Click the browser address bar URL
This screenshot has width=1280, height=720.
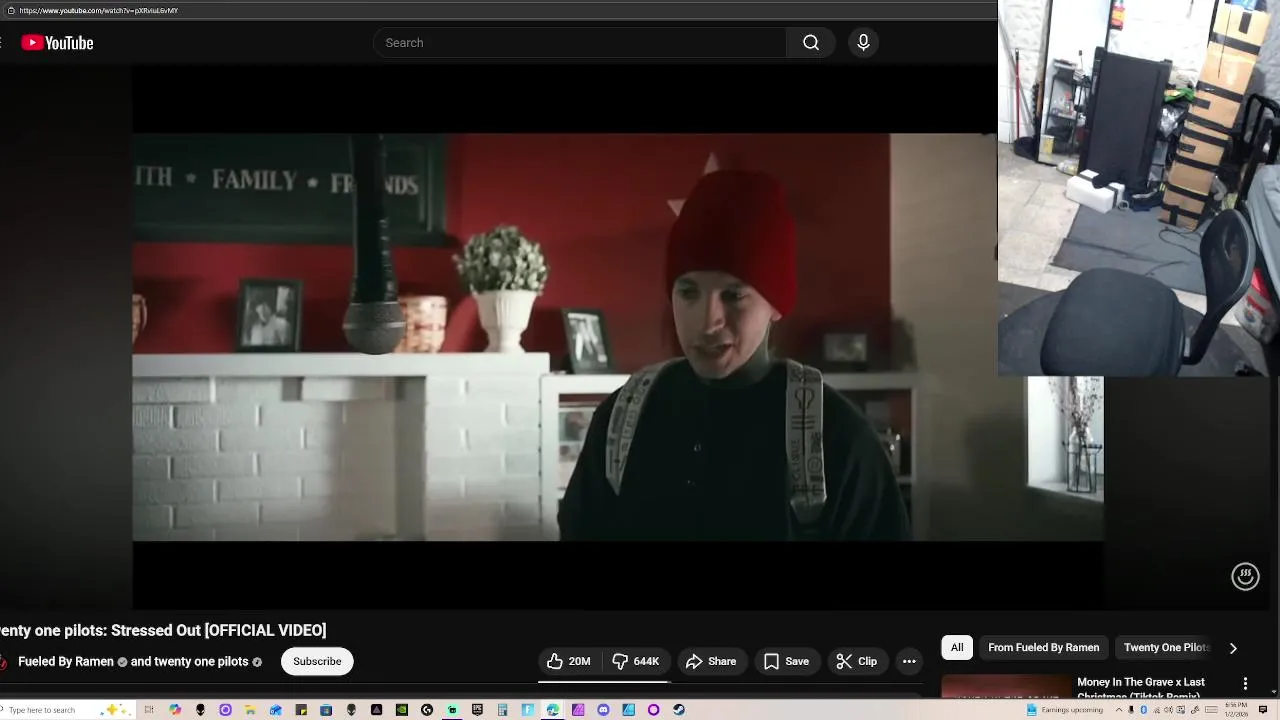98,10
